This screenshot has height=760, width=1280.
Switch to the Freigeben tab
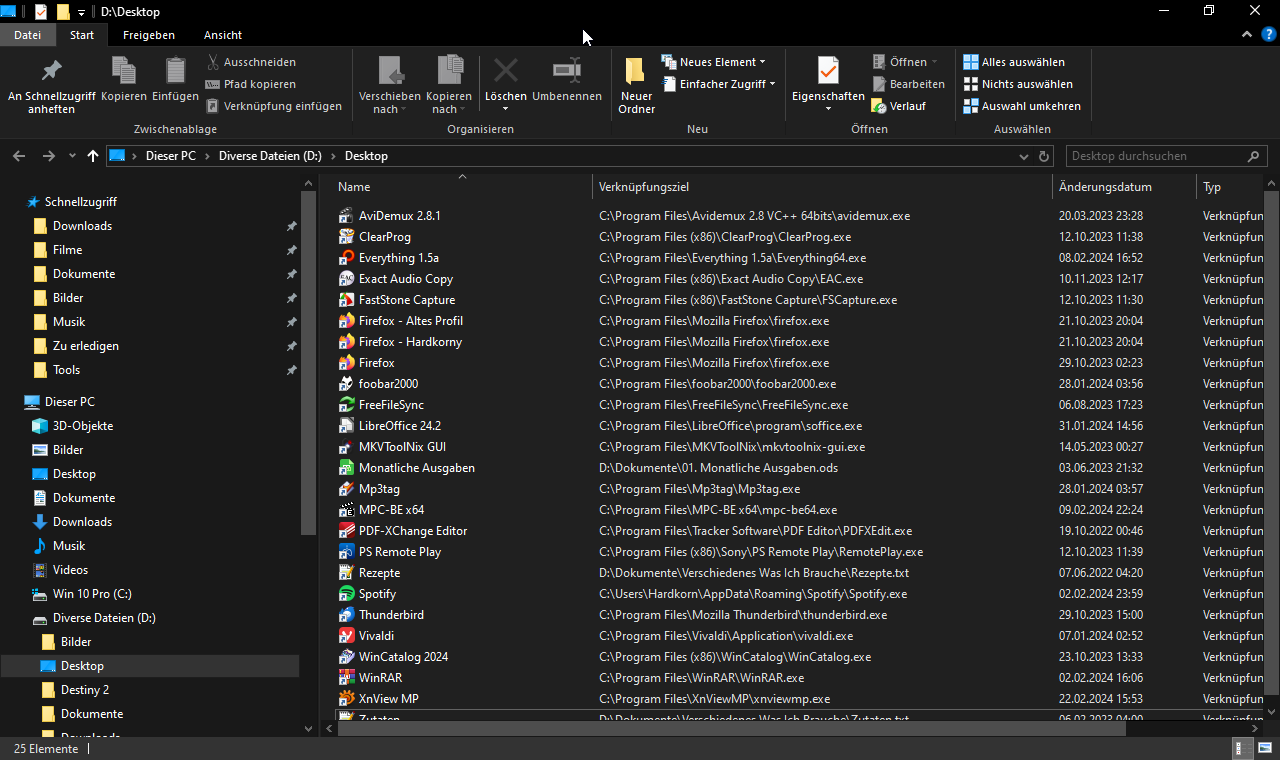tap(149, 35)
